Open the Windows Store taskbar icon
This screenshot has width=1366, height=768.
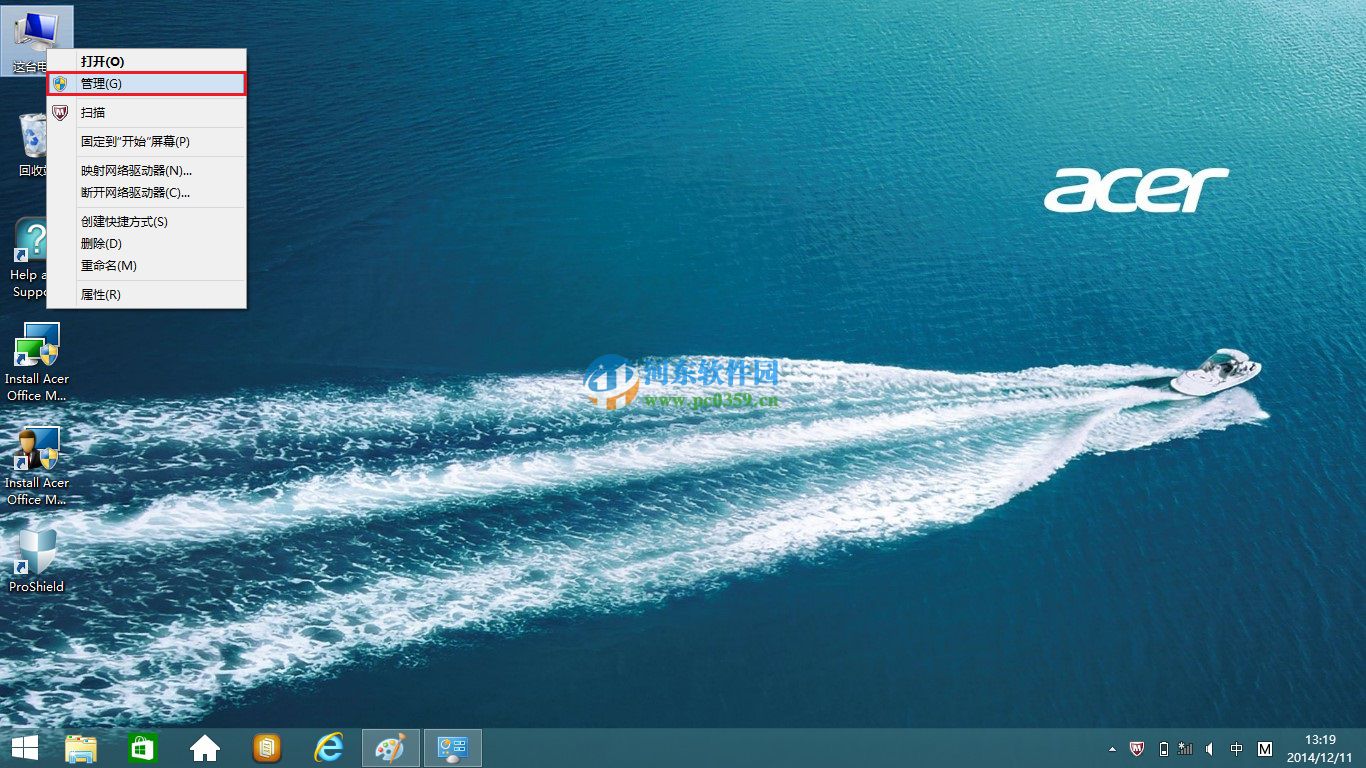pyautogui.click(x=142, y=747)
